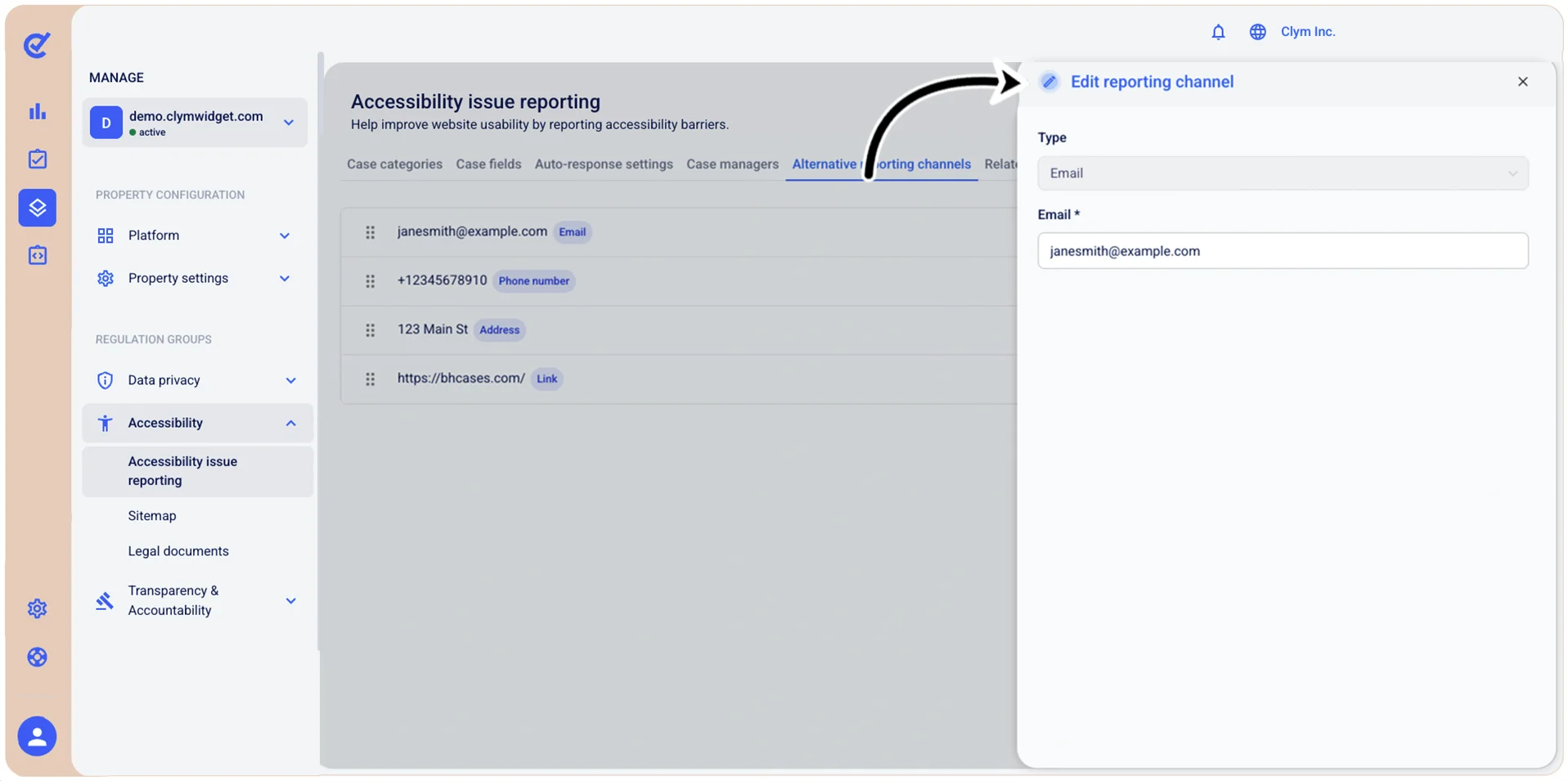Select the https://bhcases.com/ channel row
The height and width of the screenshot is (781, 1568).
pyautogui.click(x=679, y=379)
